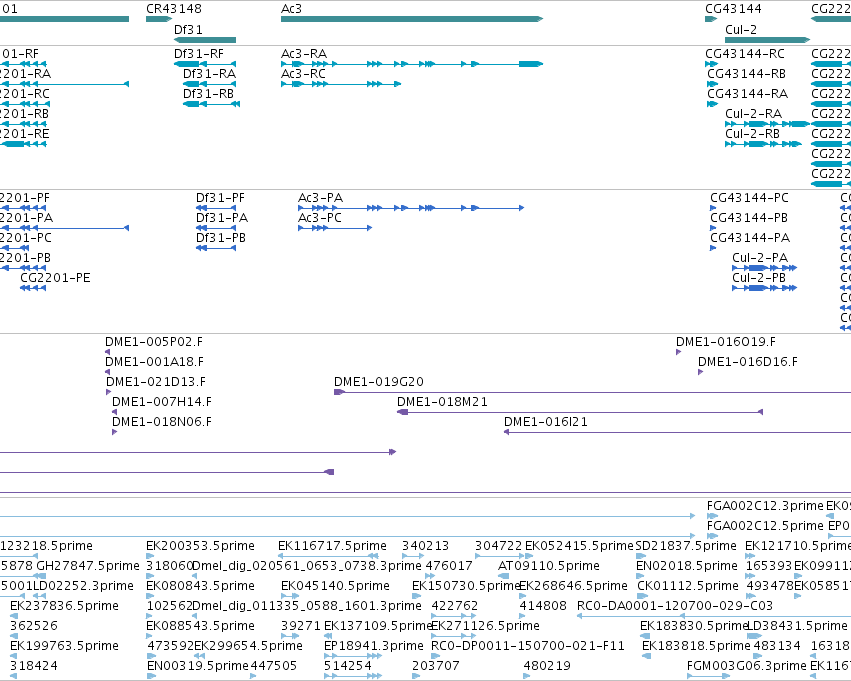Click transcript Df31-RF

pyautogui.click(x=205, y=64)
